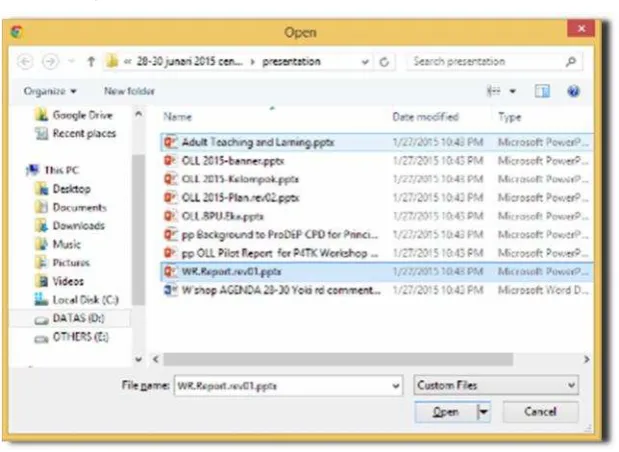The image size is (619, 452).
Task: Click Word icon of W'shop AGENDA file
Action: click(171, 290)
